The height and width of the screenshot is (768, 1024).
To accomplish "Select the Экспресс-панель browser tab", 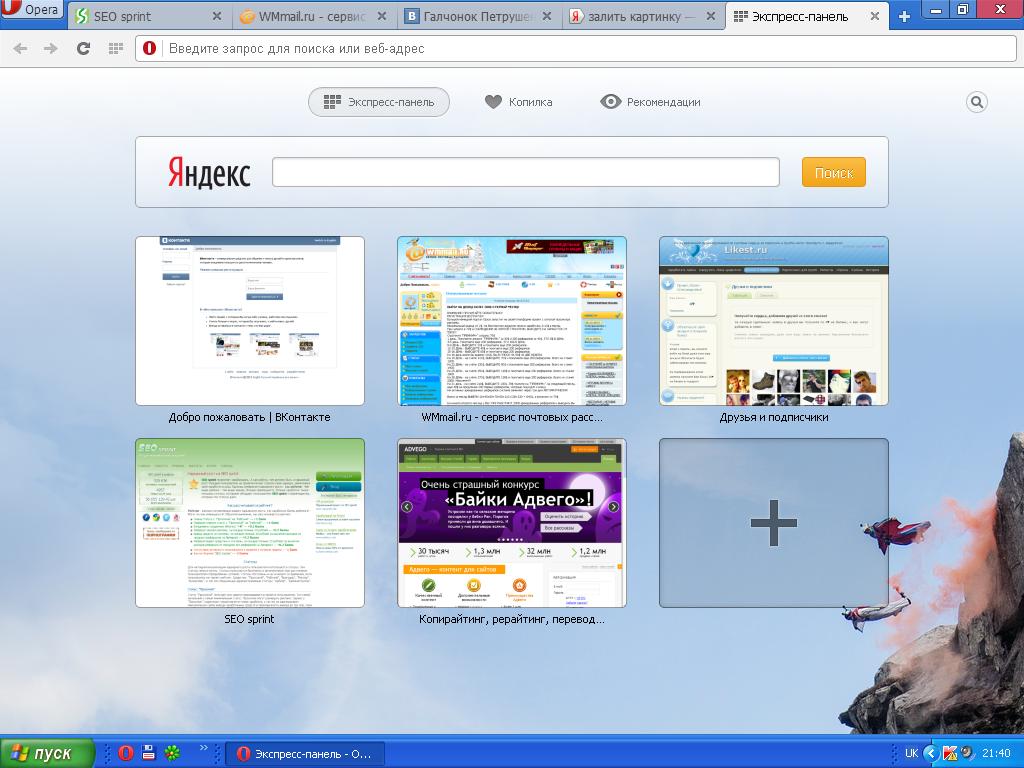I will click(x=807, y=16).
